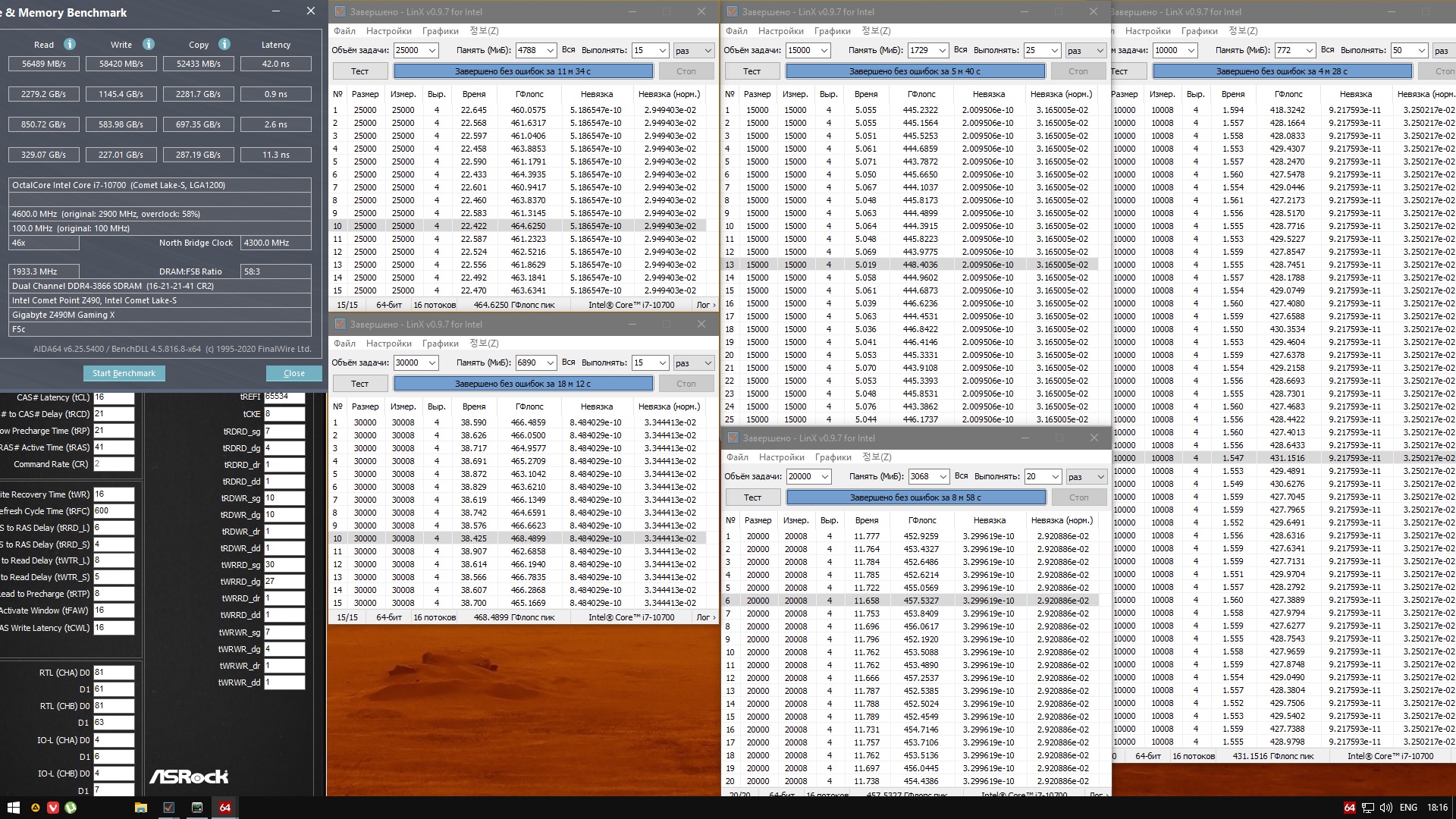
Task: Click the AIMP icon in the taskbar
Action: [35, 808]
